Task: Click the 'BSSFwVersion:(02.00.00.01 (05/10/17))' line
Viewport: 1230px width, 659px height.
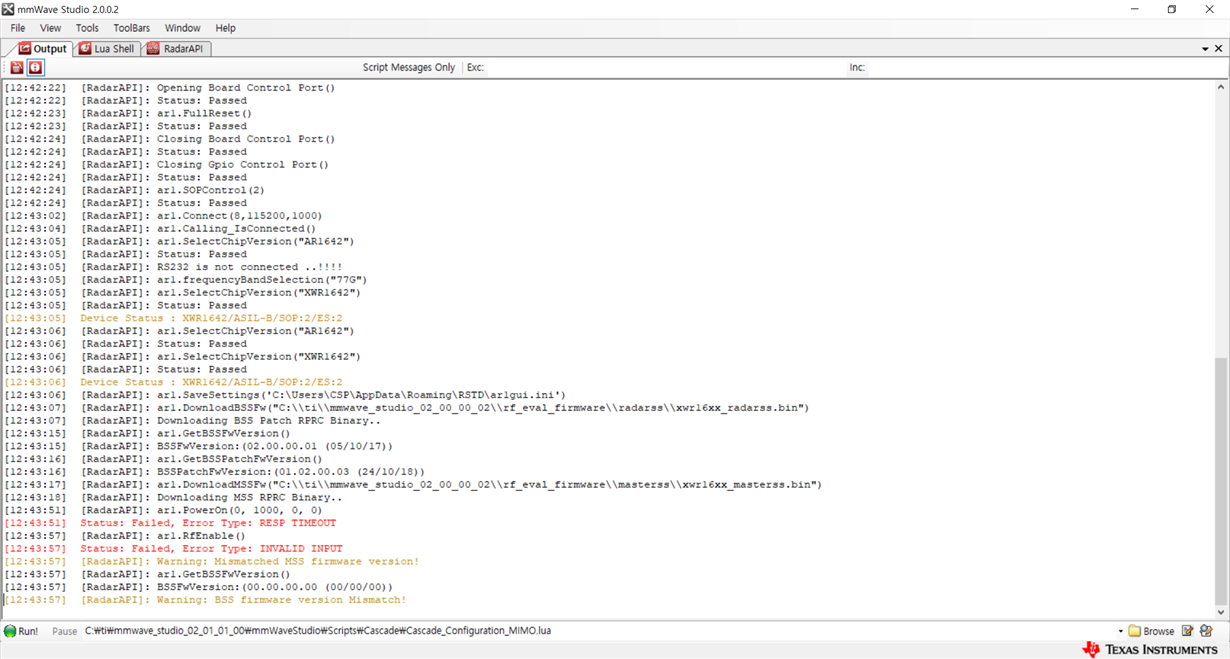Action: click(x=199, y=446)
